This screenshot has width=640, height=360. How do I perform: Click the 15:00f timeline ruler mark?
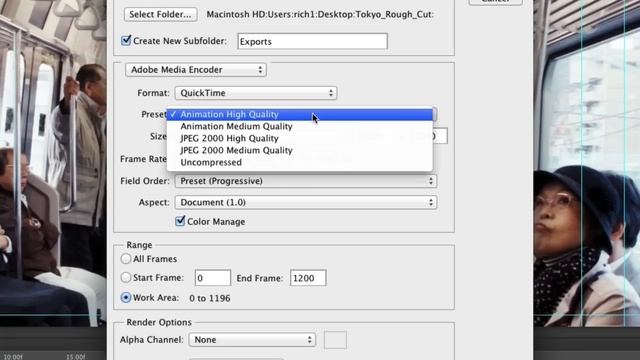(76, 357)
